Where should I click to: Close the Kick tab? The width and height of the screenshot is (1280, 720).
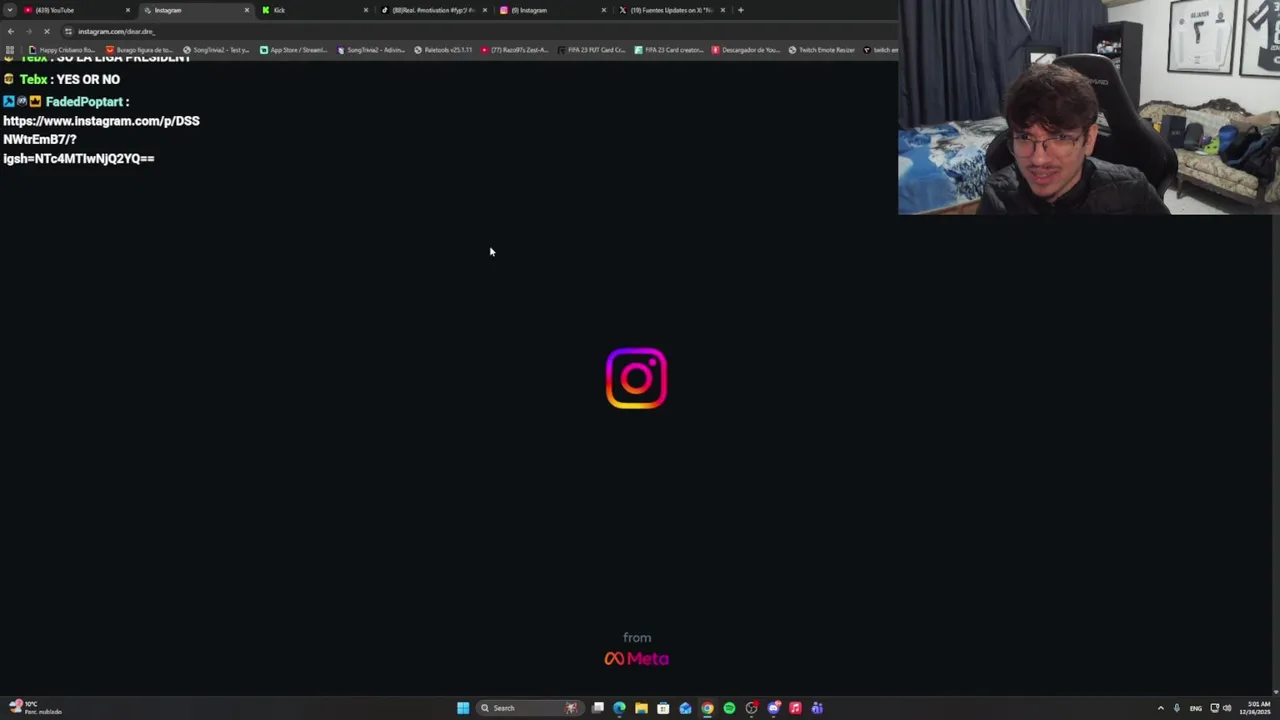pyautogui.click(x=365, y=10)
